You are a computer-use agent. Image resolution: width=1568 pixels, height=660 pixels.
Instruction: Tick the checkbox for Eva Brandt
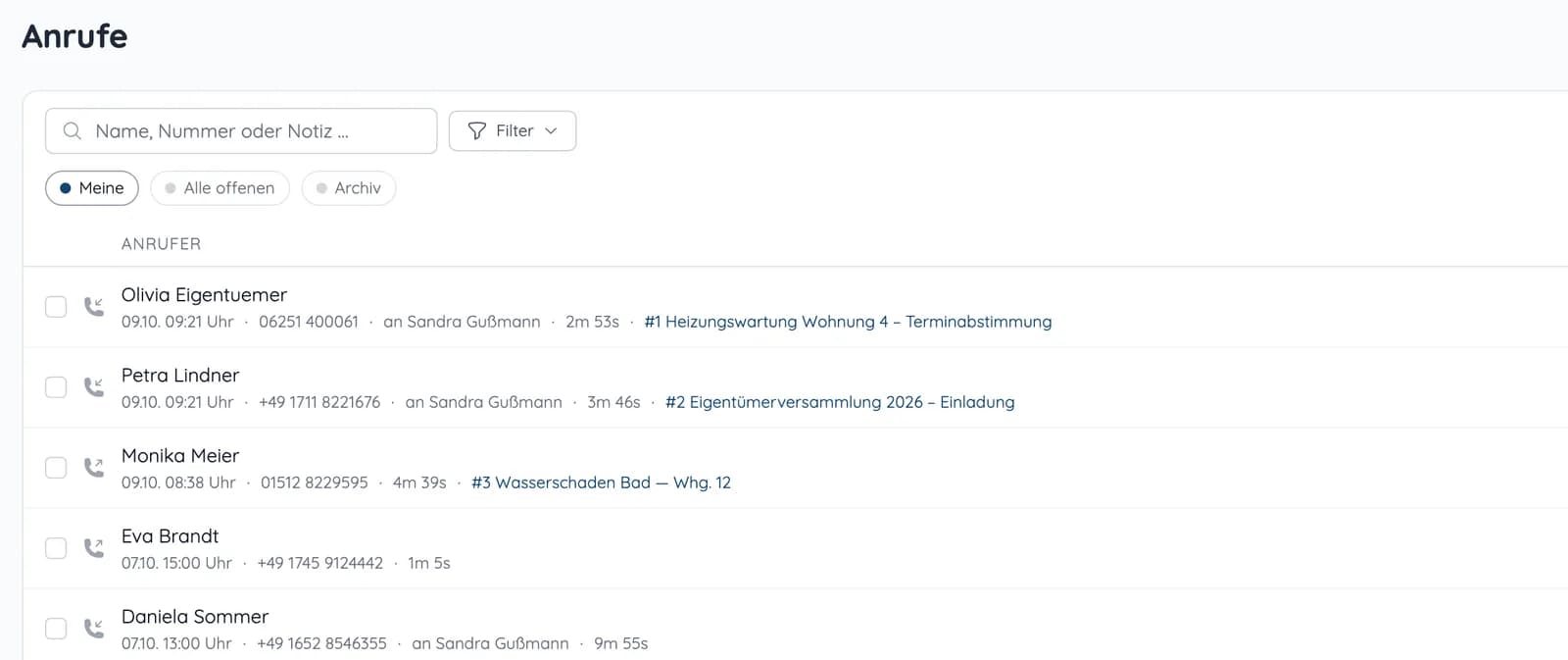click(x=56, y=548)
